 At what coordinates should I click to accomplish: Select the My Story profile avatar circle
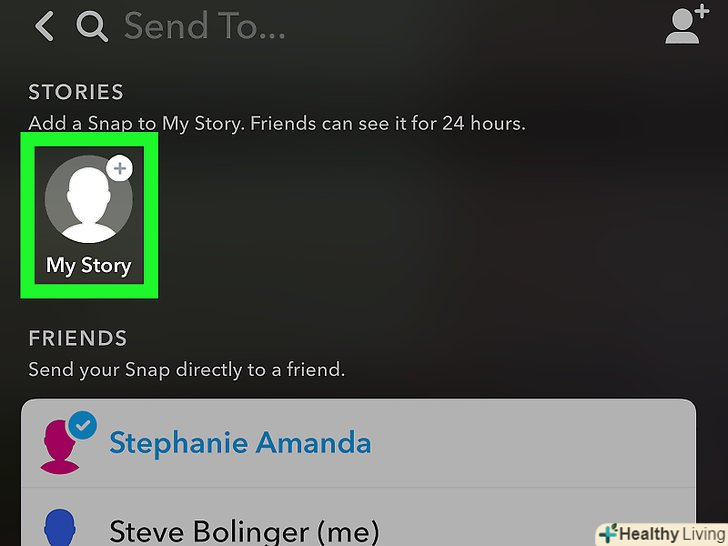pyautogui.click(x=89, y=199)
